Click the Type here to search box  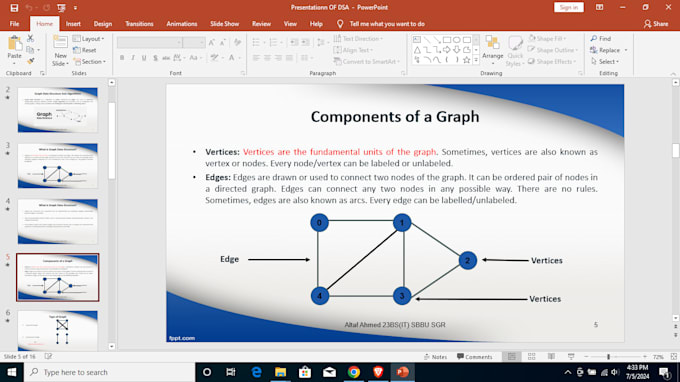point(109,372)
